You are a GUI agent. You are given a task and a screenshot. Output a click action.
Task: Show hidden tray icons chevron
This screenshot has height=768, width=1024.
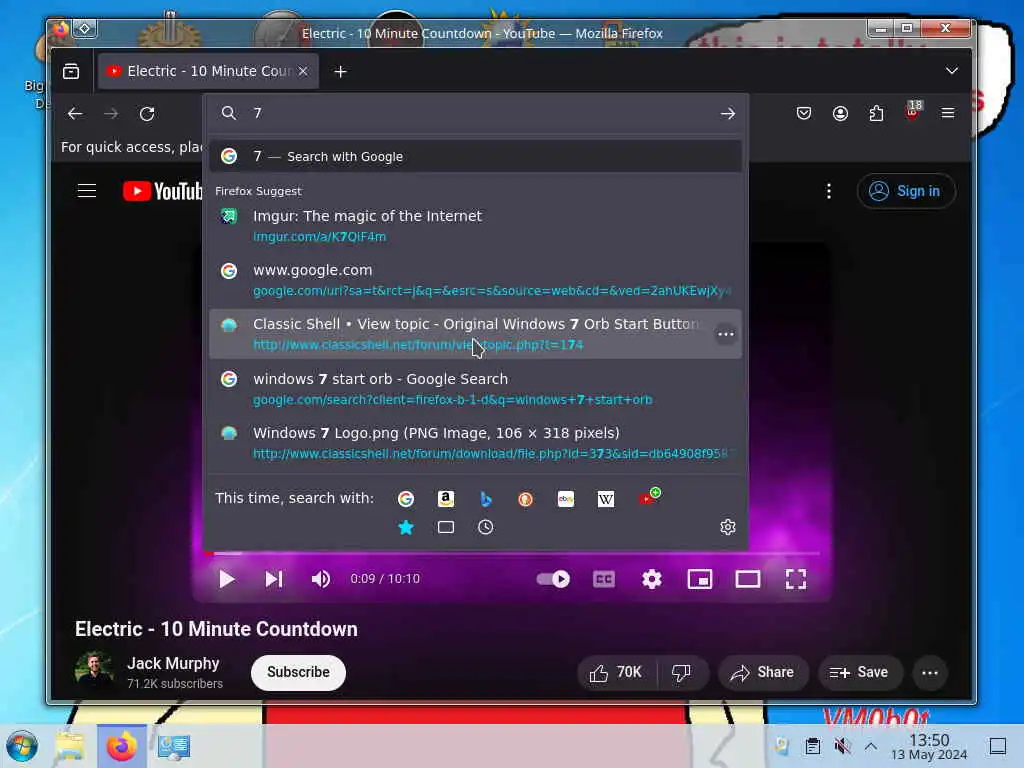[x=871, y=746]
